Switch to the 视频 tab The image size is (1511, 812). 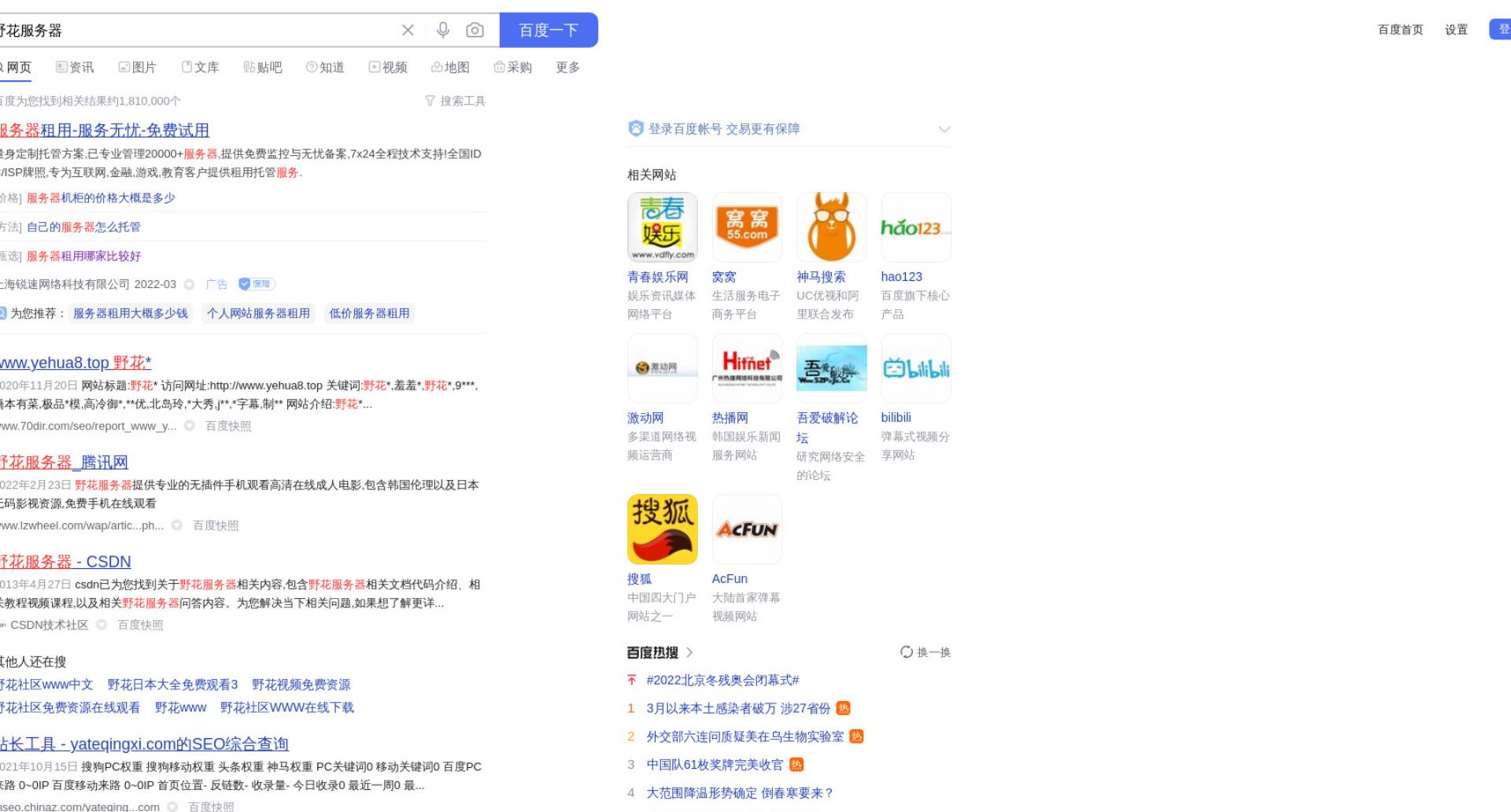(388, 68)
